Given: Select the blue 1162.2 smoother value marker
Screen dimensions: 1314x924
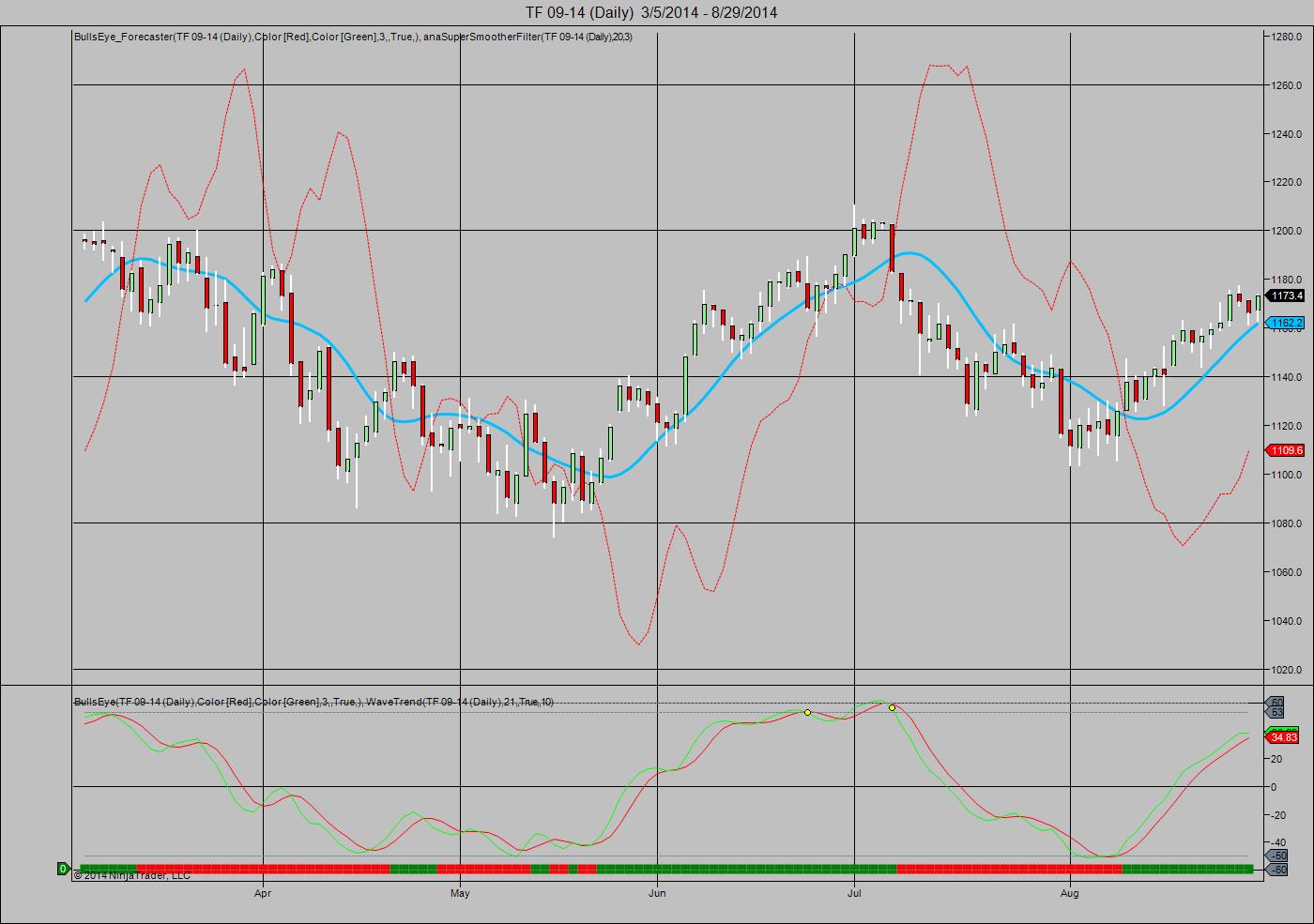Looking at the screenshot, I should [1285, 323].
